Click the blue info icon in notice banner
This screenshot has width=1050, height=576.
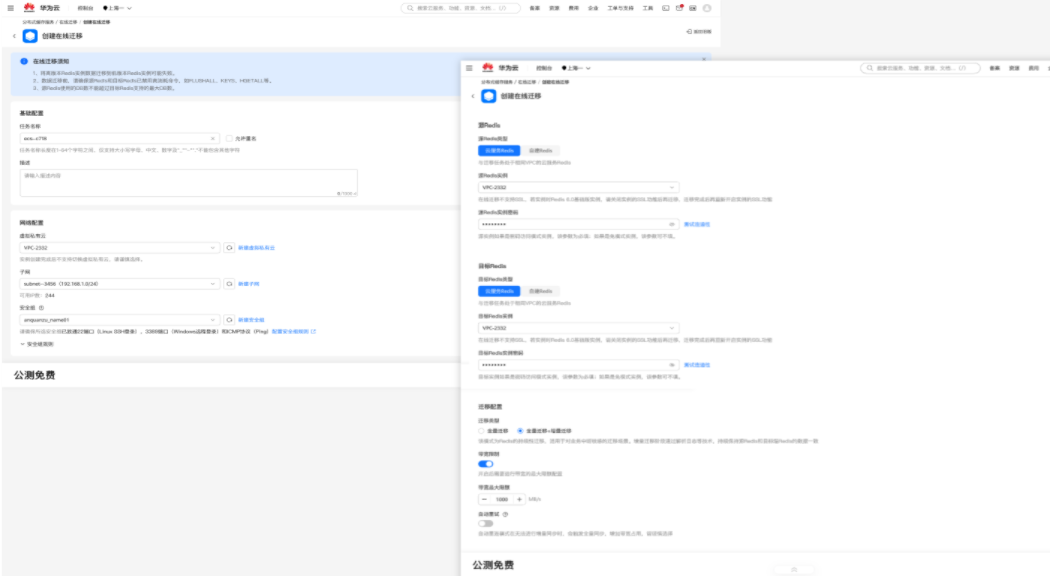(24, 61)
